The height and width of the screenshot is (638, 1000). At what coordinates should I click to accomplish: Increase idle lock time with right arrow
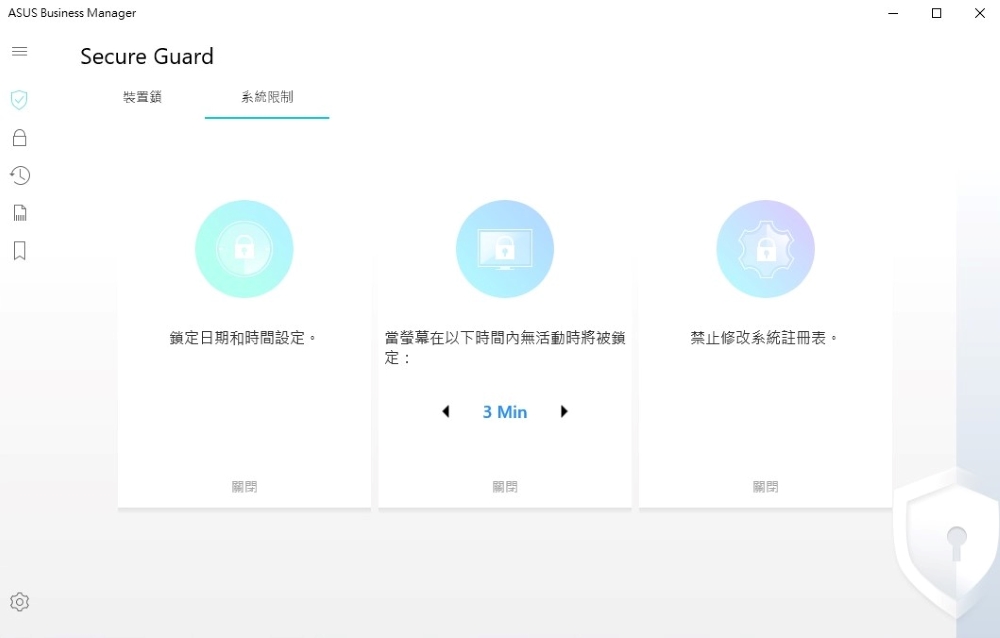564,412
